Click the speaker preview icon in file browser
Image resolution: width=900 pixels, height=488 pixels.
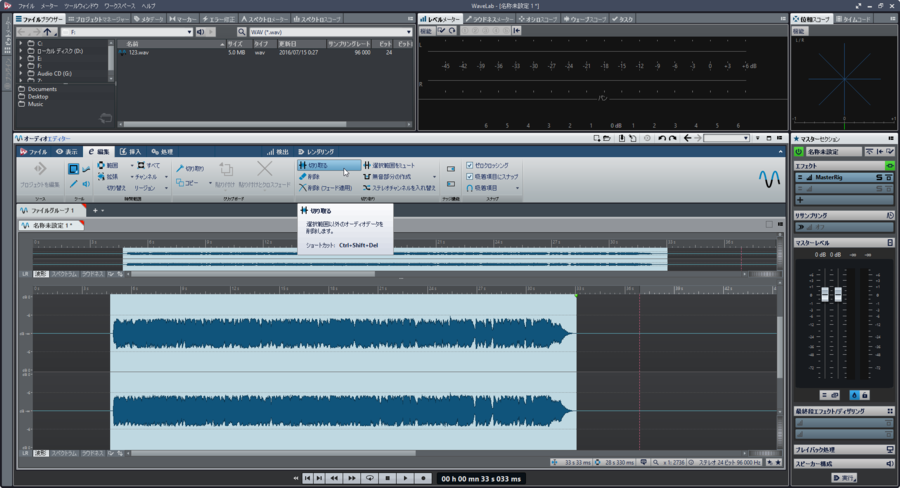point(200,32)
